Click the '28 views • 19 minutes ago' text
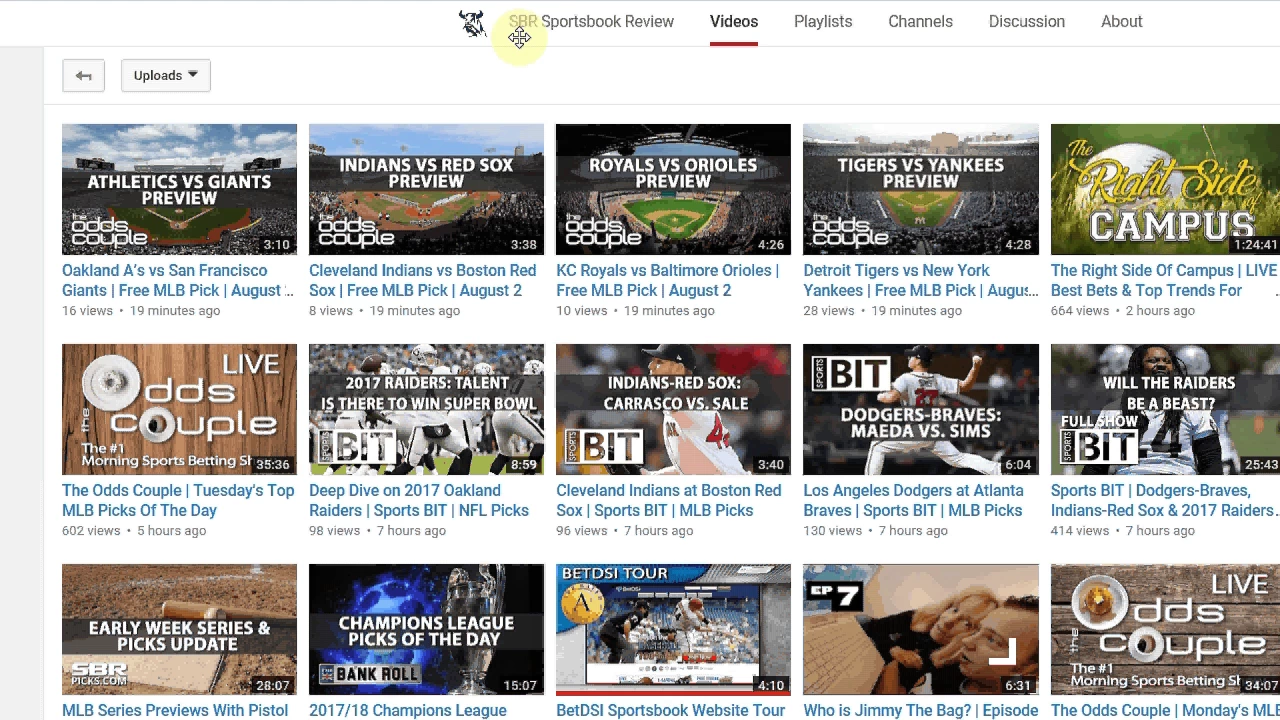This screenshot has width=1280, height=720. (x=882, y=311)
